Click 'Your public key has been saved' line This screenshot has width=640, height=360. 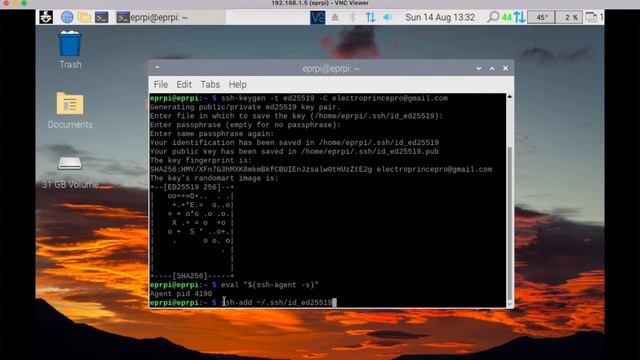(x=294, y=152)
